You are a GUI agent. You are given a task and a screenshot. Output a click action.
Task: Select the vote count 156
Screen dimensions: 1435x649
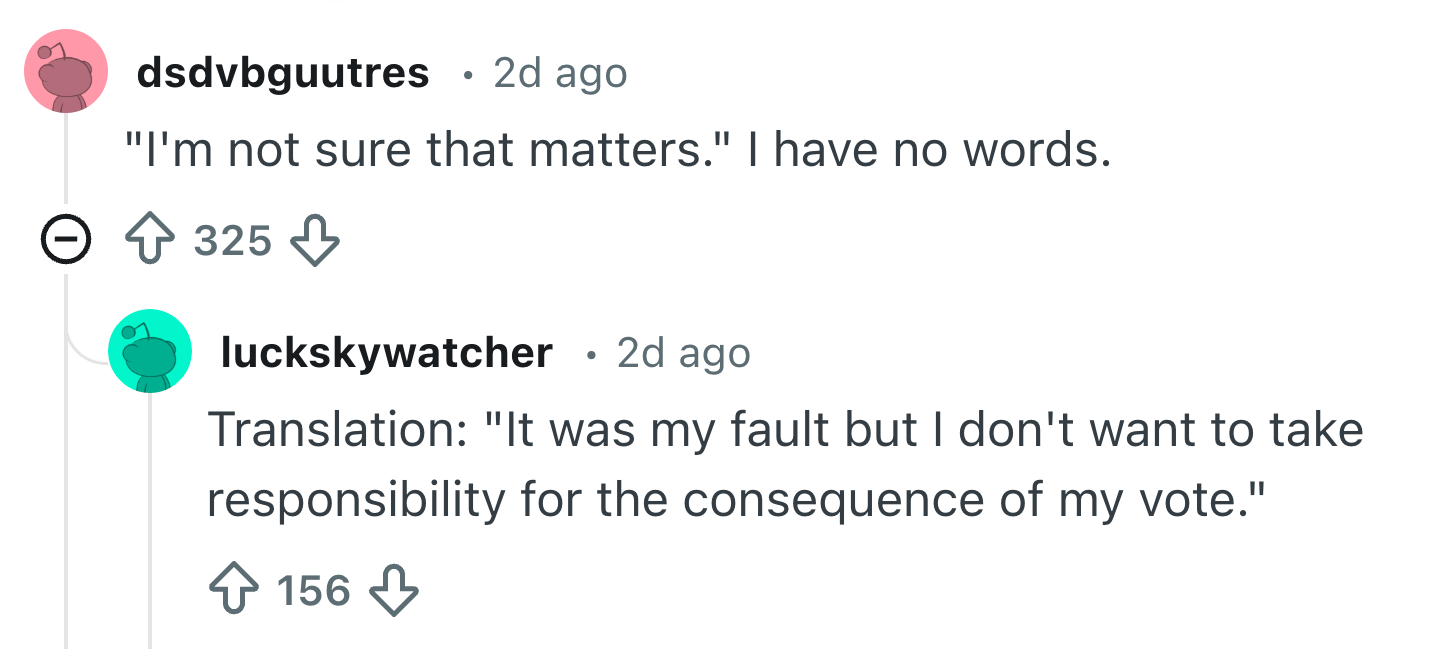310,590
